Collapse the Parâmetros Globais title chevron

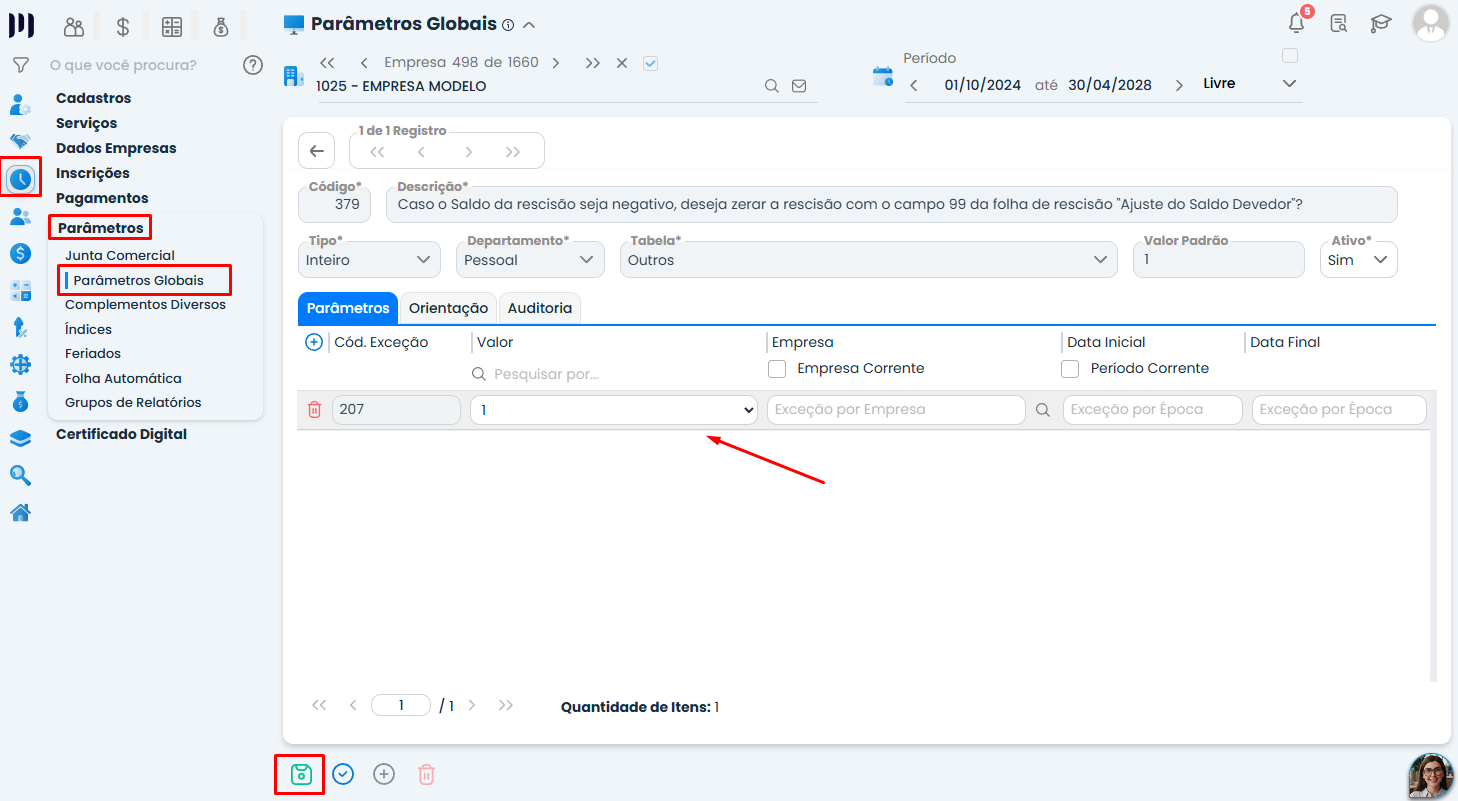[x=529, y=25]
